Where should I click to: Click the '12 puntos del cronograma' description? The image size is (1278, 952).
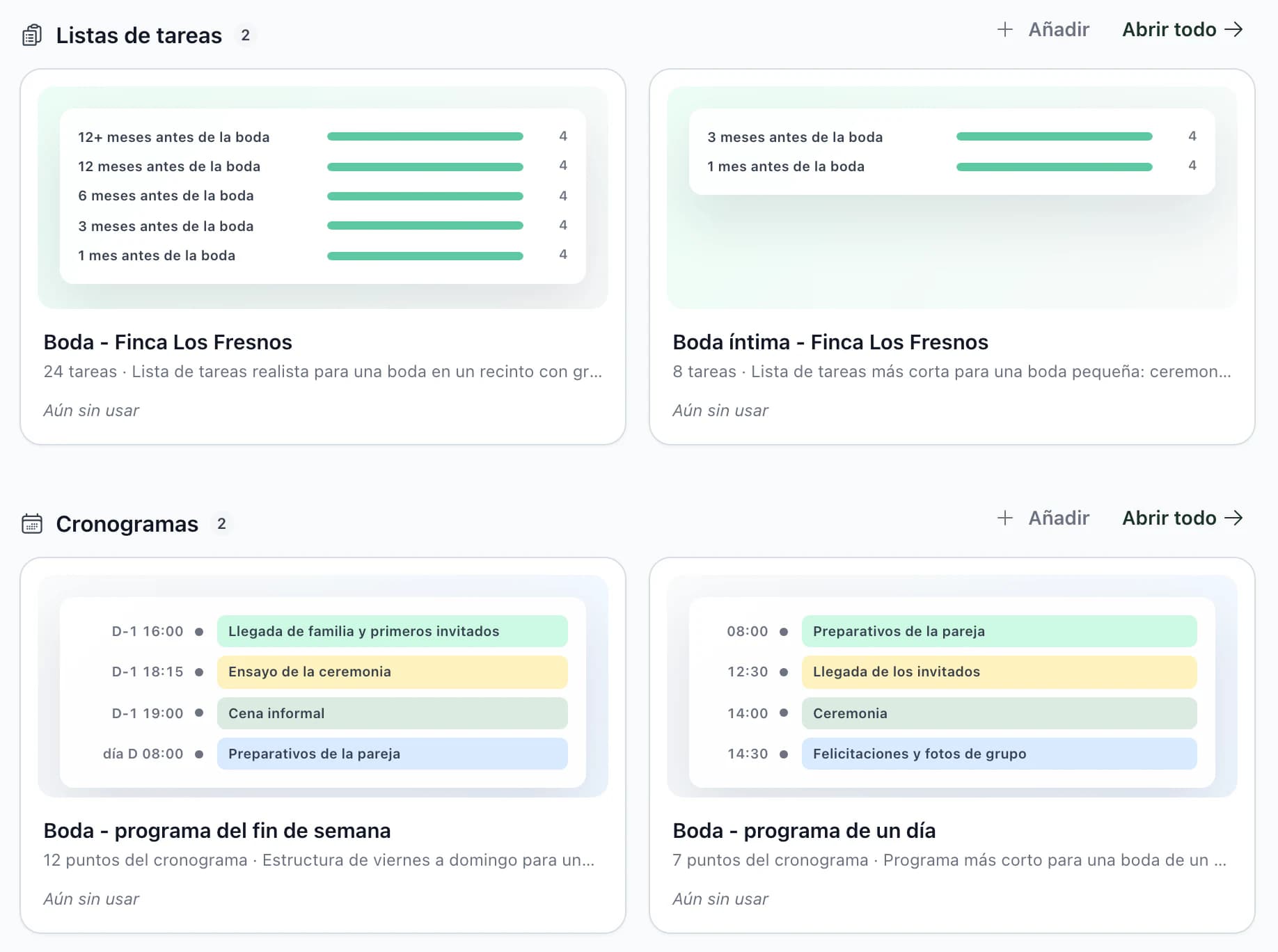(x=319, y=860)
